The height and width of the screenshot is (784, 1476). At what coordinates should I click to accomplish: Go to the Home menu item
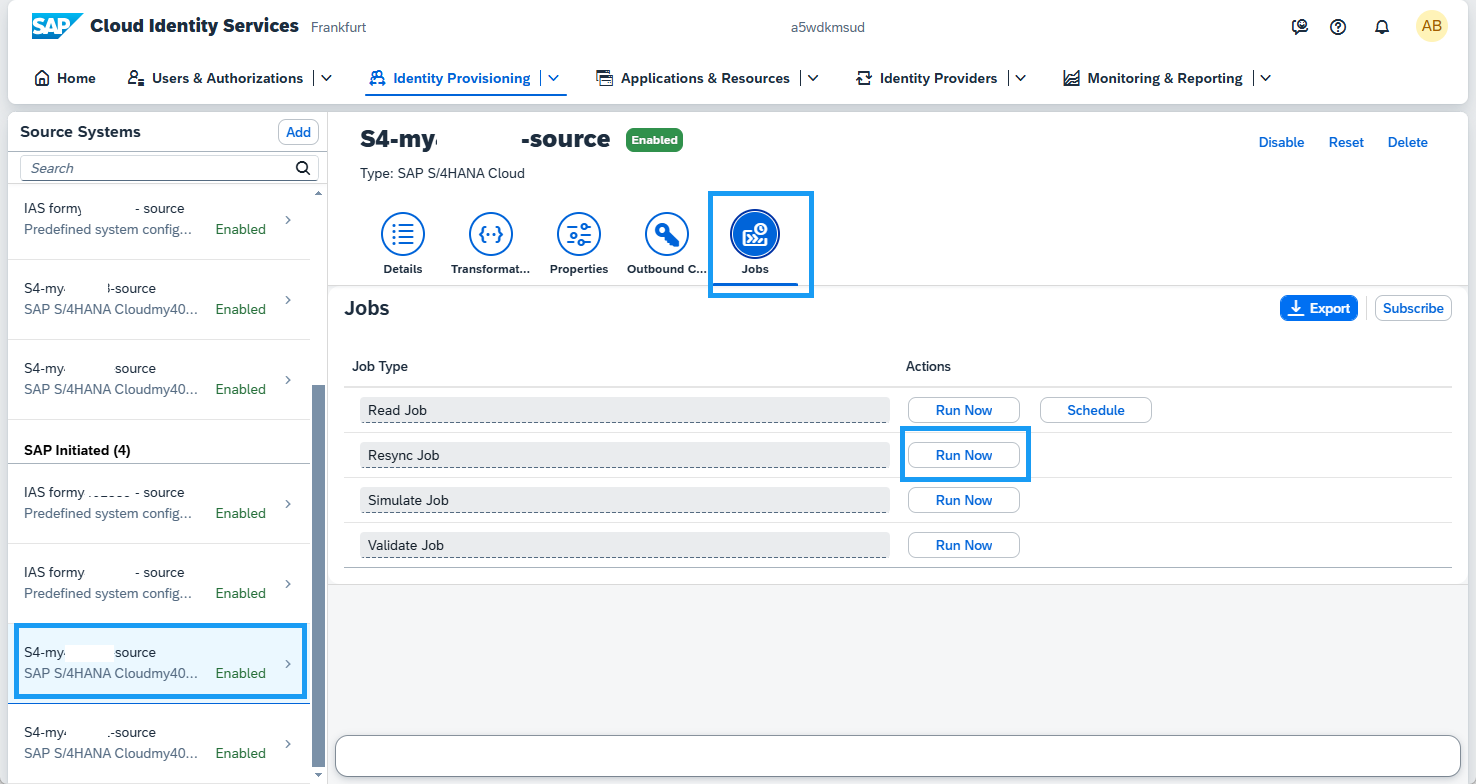click(x=65, y=78)
